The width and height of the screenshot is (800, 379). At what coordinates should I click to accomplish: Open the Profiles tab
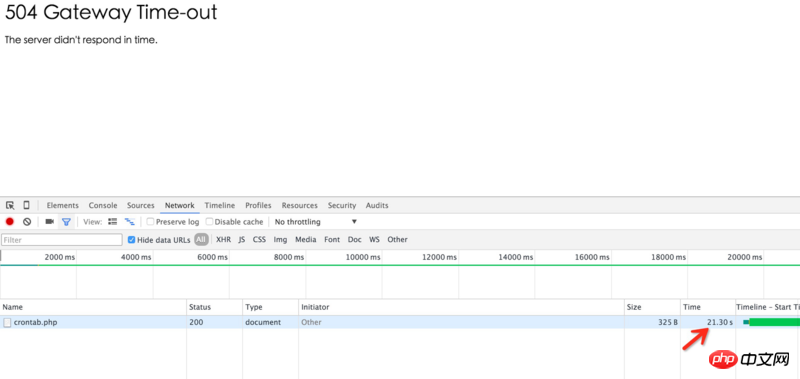pos(258,206)
